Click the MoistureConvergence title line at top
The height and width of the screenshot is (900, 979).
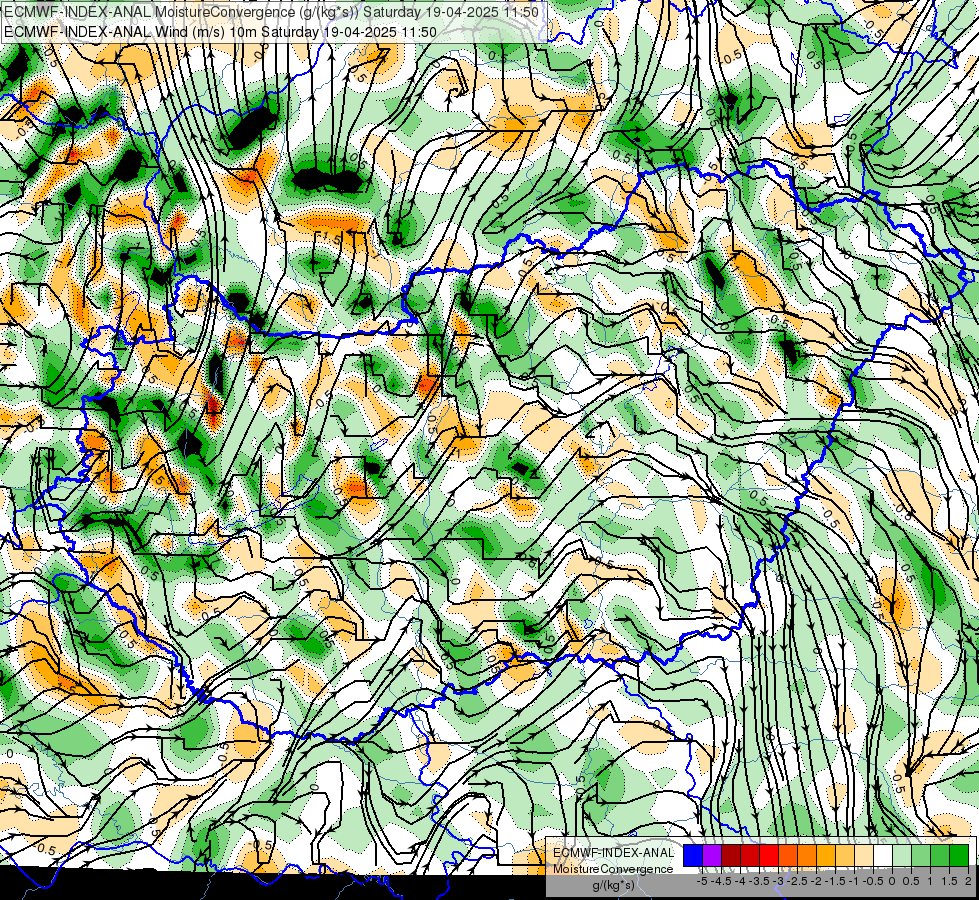(271, 12)
